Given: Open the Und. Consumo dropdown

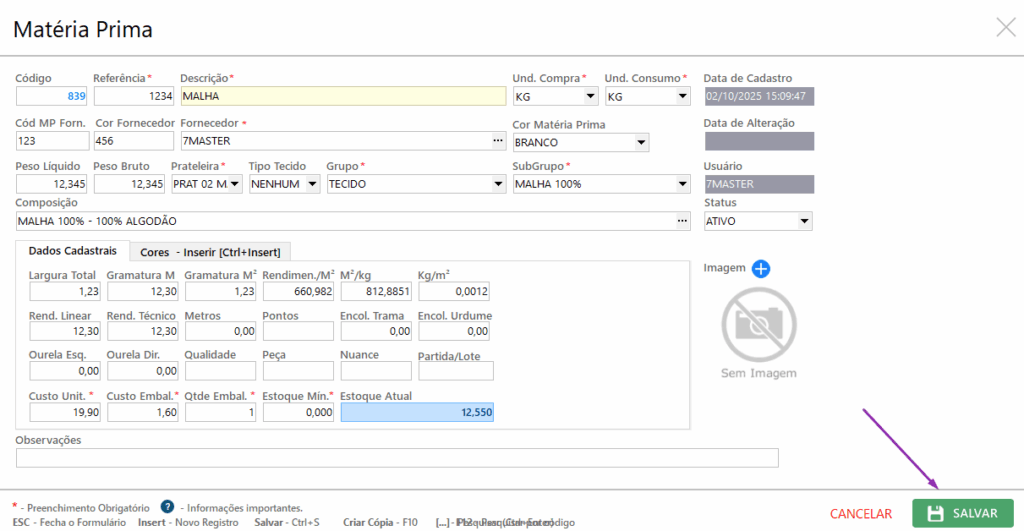Looking at the screenshot, I should [682, 97].
